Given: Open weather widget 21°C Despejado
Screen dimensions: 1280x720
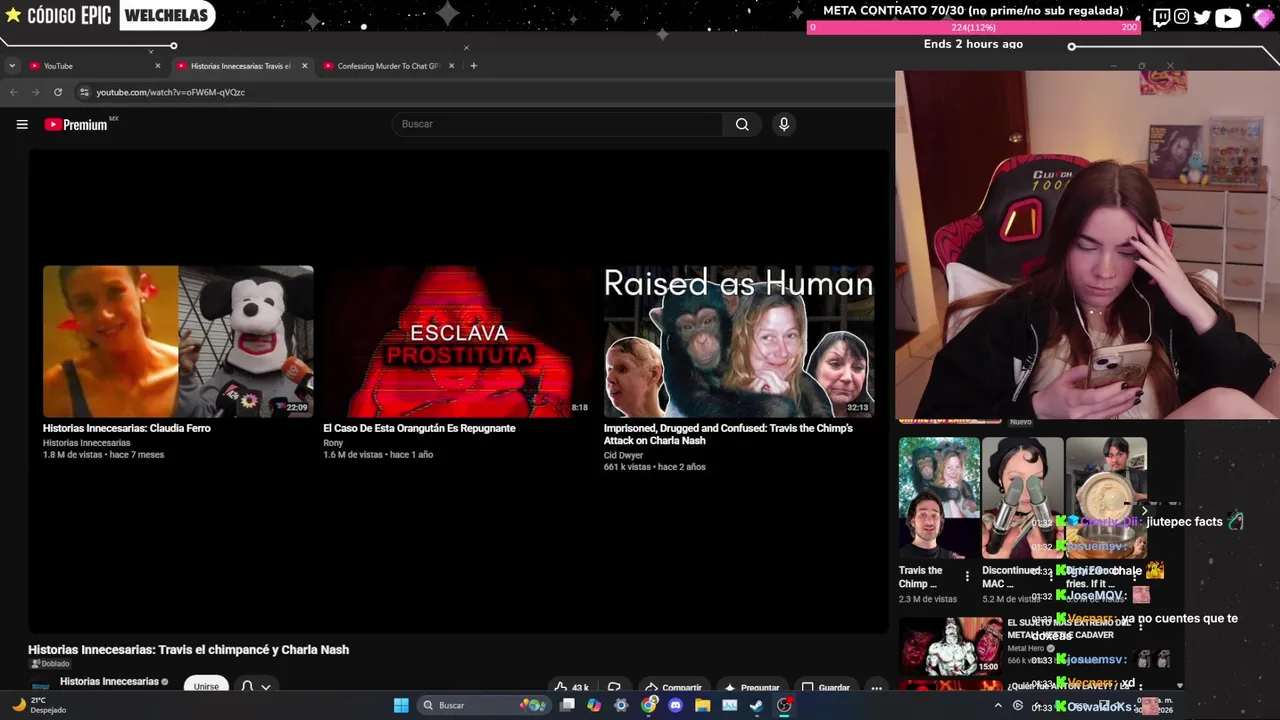Looking at the screenshot, I should (40, 705).
